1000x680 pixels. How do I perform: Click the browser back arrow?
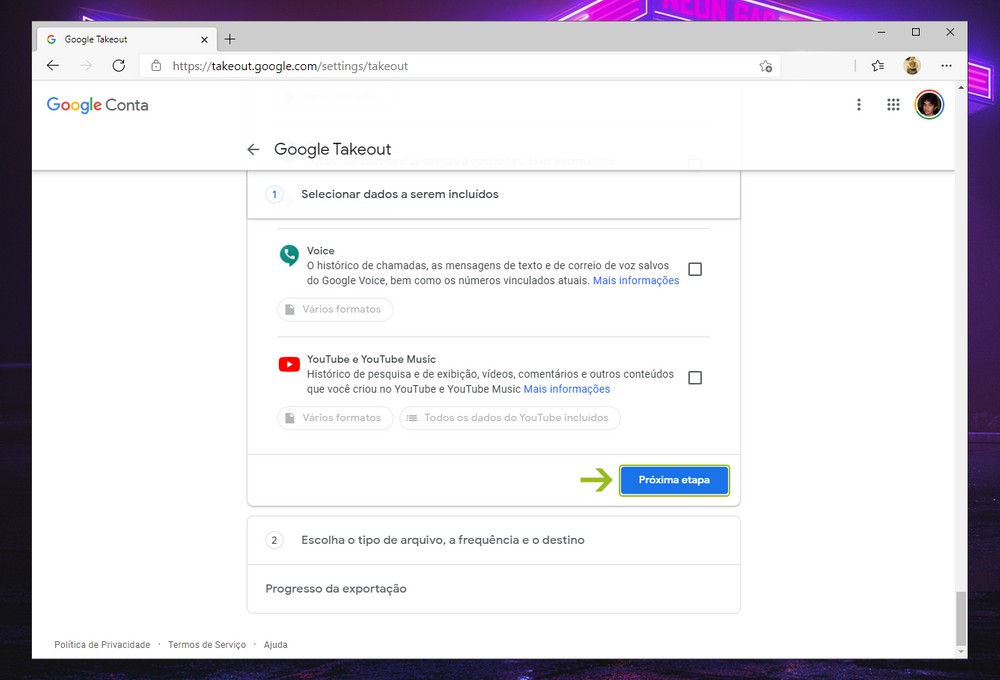coord(53,66)
